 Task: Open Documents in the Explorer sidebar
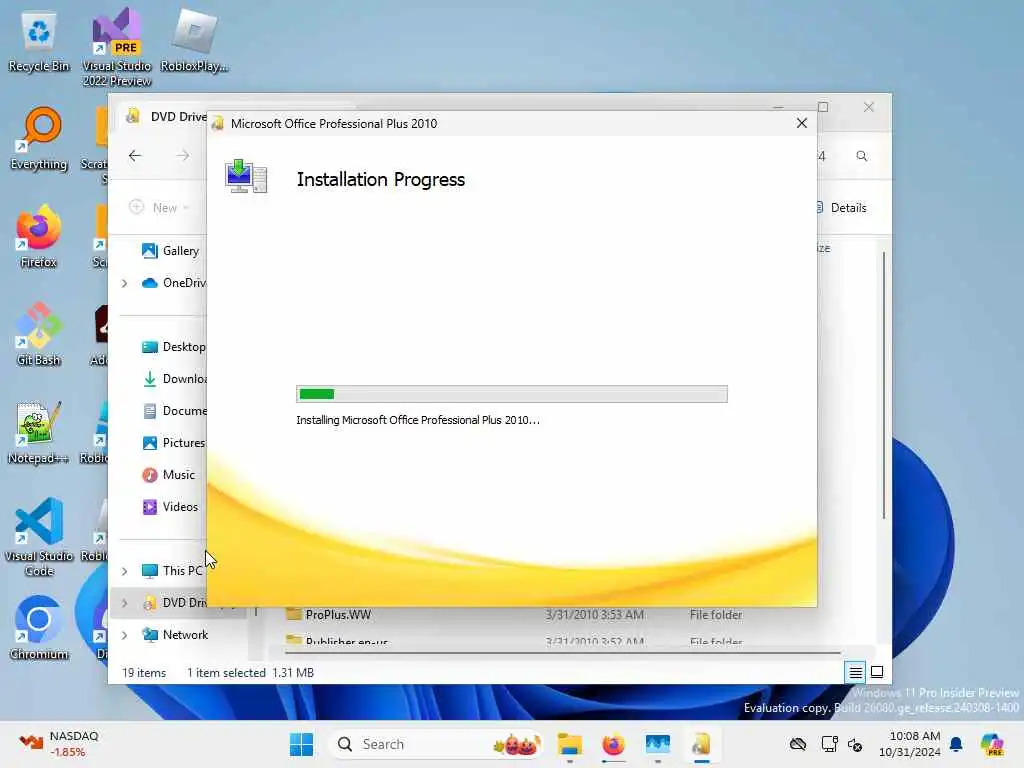tap(174, 411)
